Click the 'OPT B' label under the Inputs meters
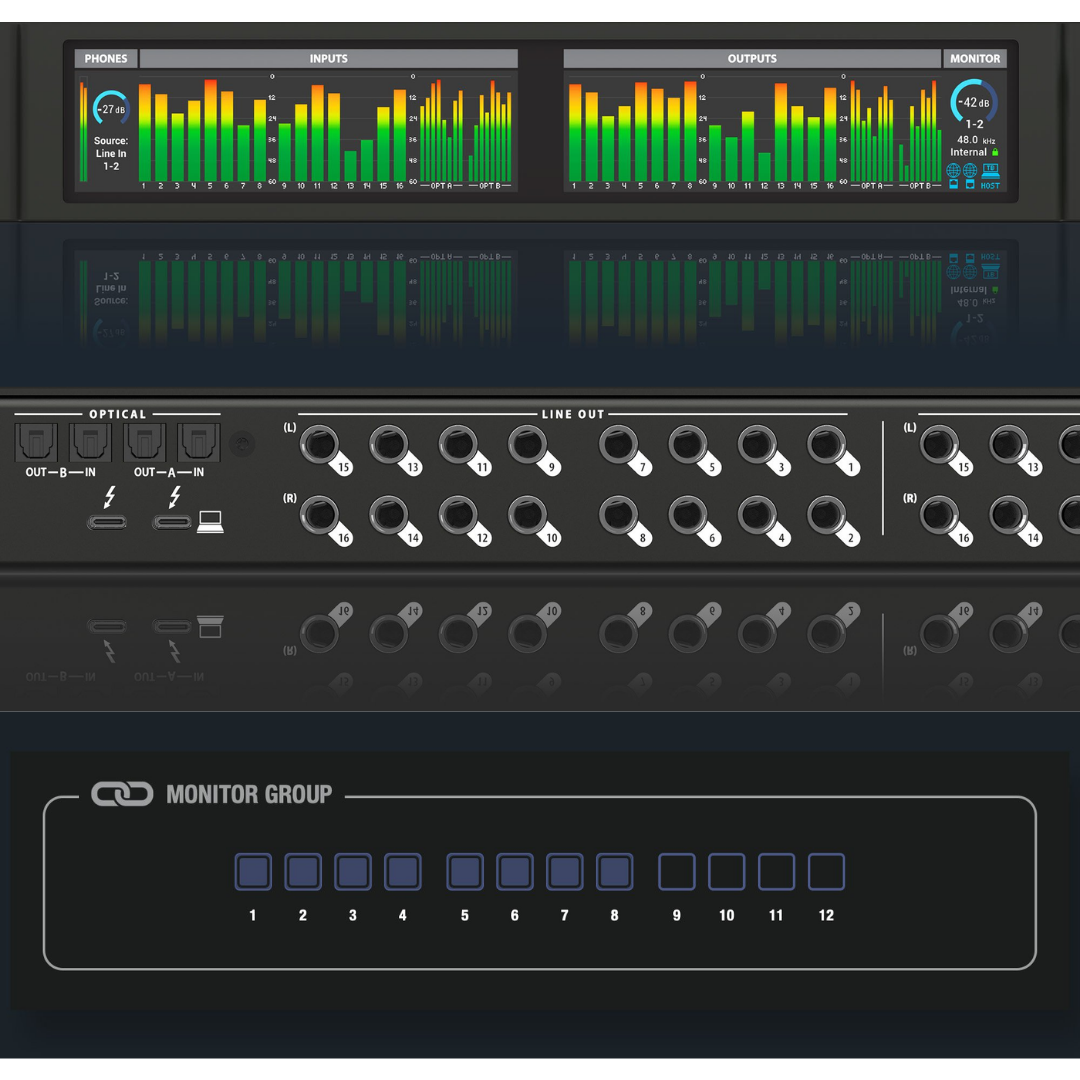 point(490,186)
